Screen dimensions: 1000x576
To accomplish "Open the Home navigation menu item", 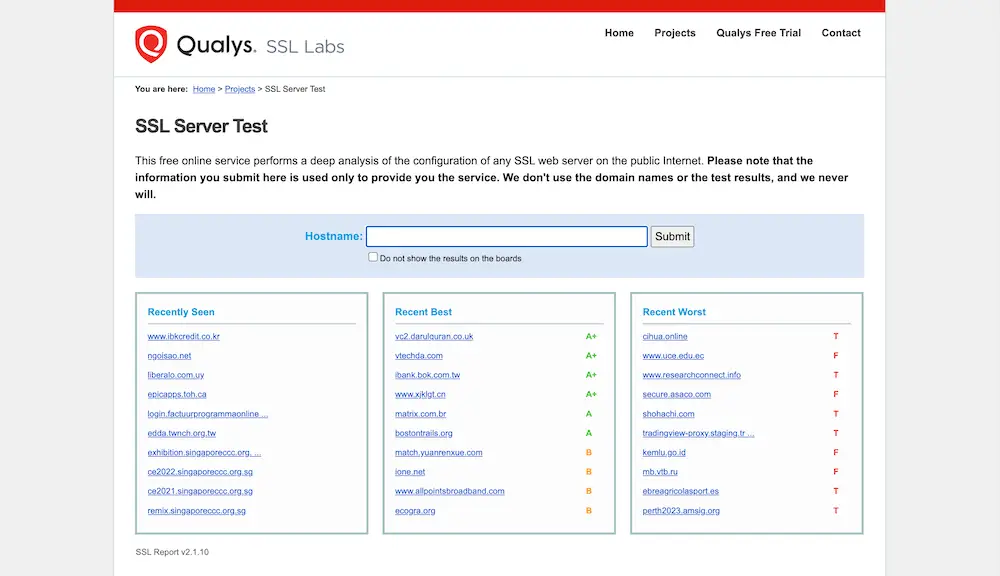I will (619, 33).
